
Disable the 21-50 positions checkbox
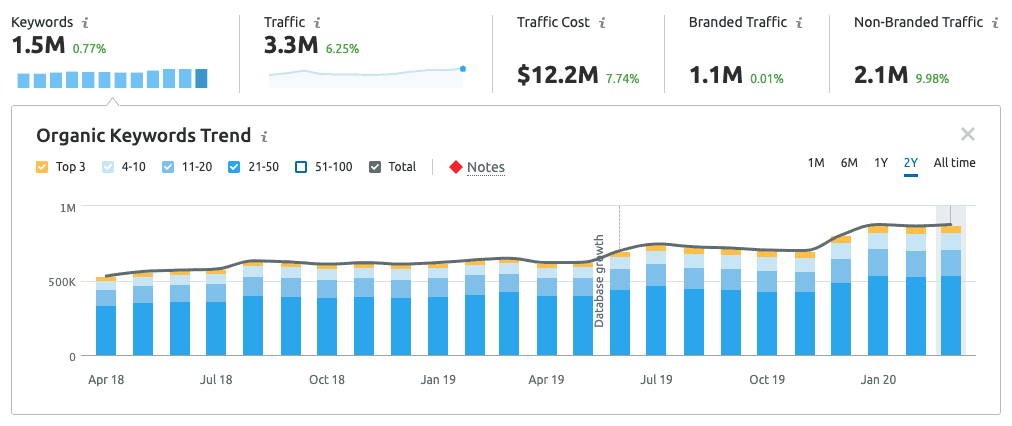click(x=234, y=167)
